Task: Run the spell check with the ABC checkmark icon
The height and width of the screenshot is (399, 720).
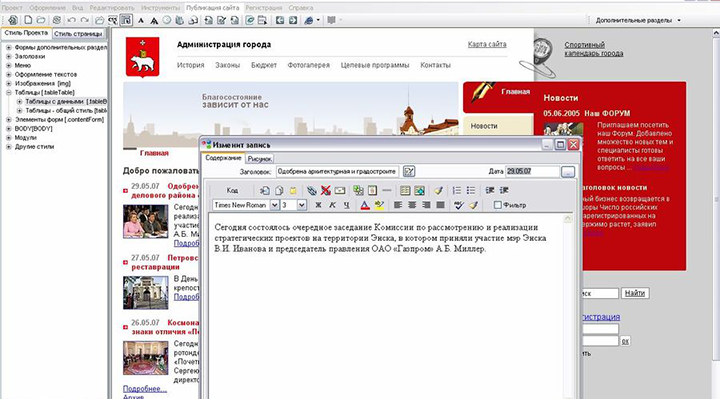Action: coord(458,205)
